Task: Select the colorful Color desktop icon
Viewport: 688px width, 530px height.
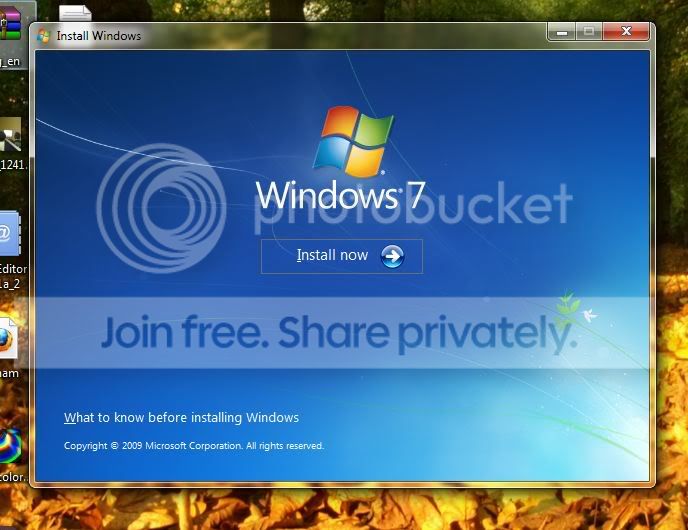Action: [10, 446]
